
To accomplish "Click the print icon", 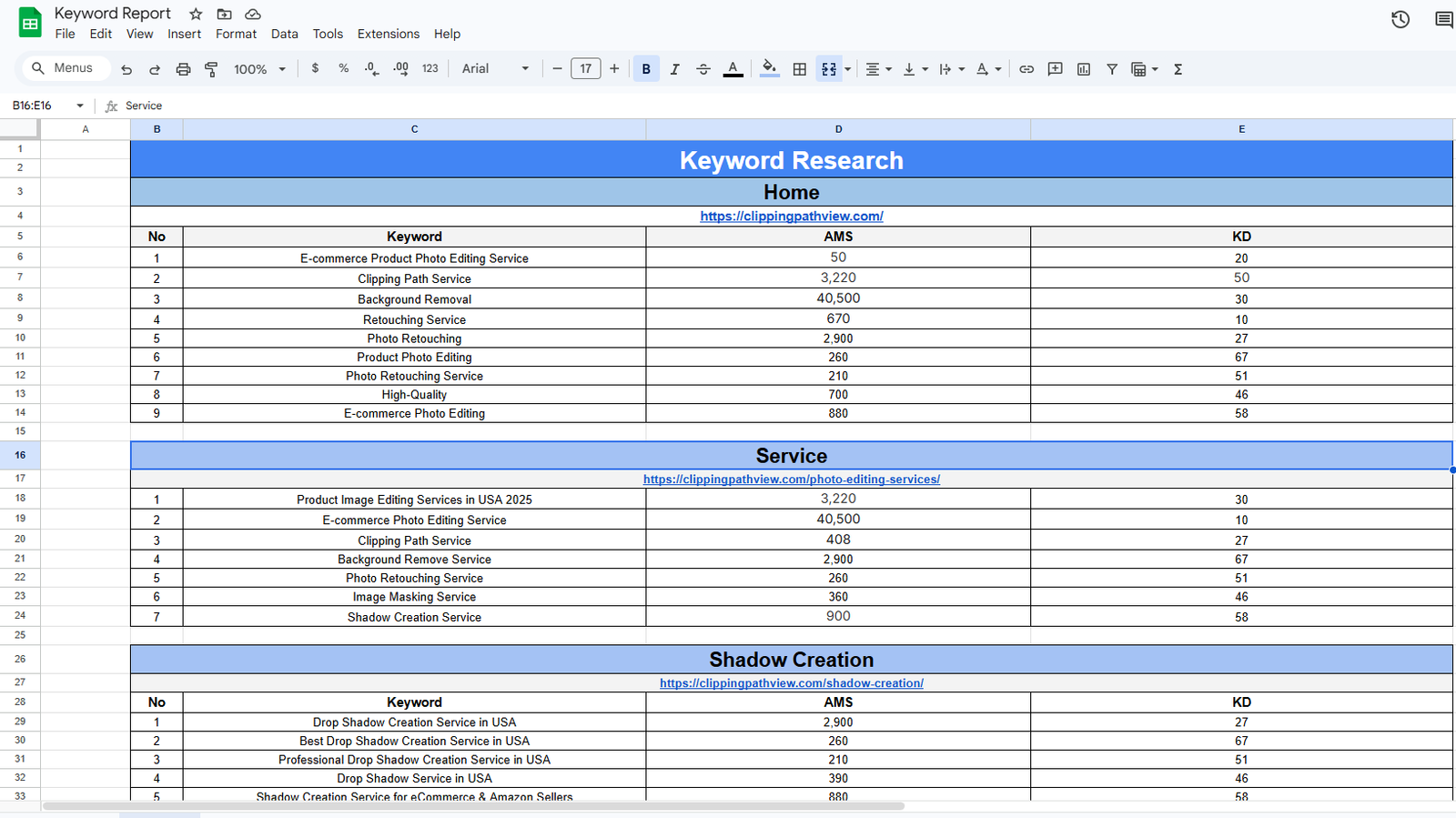I will [183, 69].
